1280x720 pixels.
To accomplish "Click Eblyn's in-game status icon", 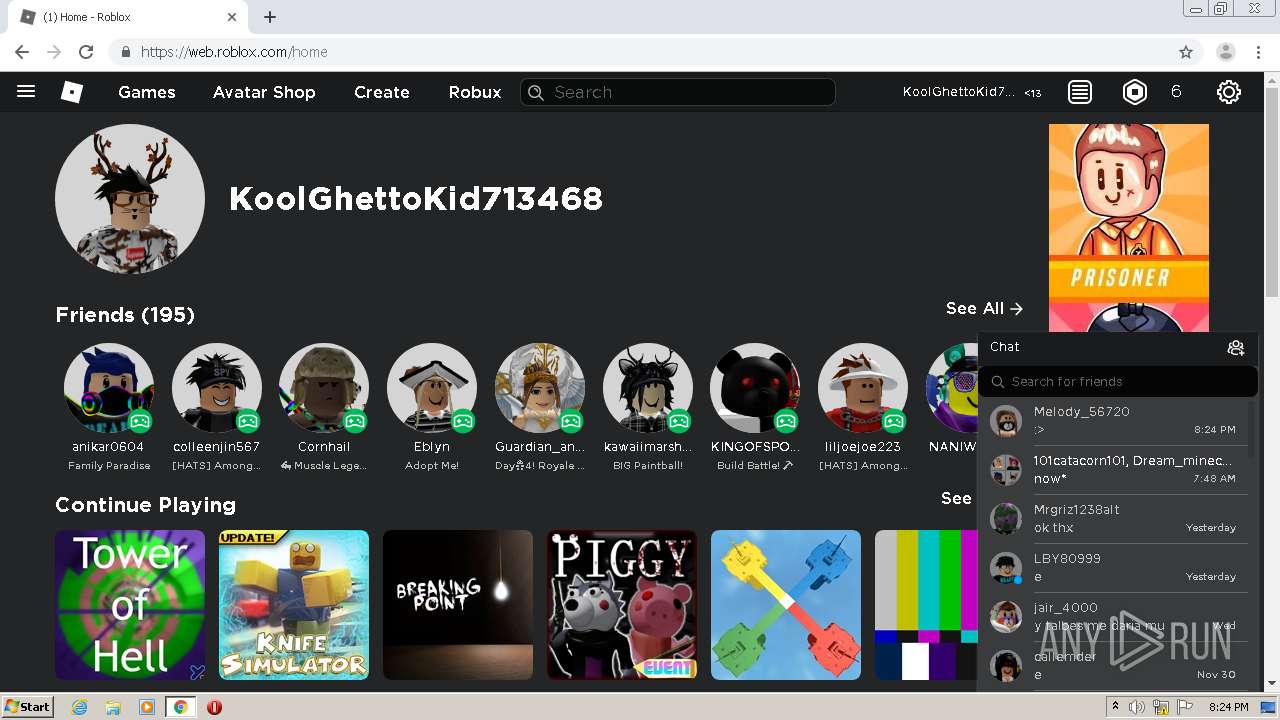I will point(463,421).
